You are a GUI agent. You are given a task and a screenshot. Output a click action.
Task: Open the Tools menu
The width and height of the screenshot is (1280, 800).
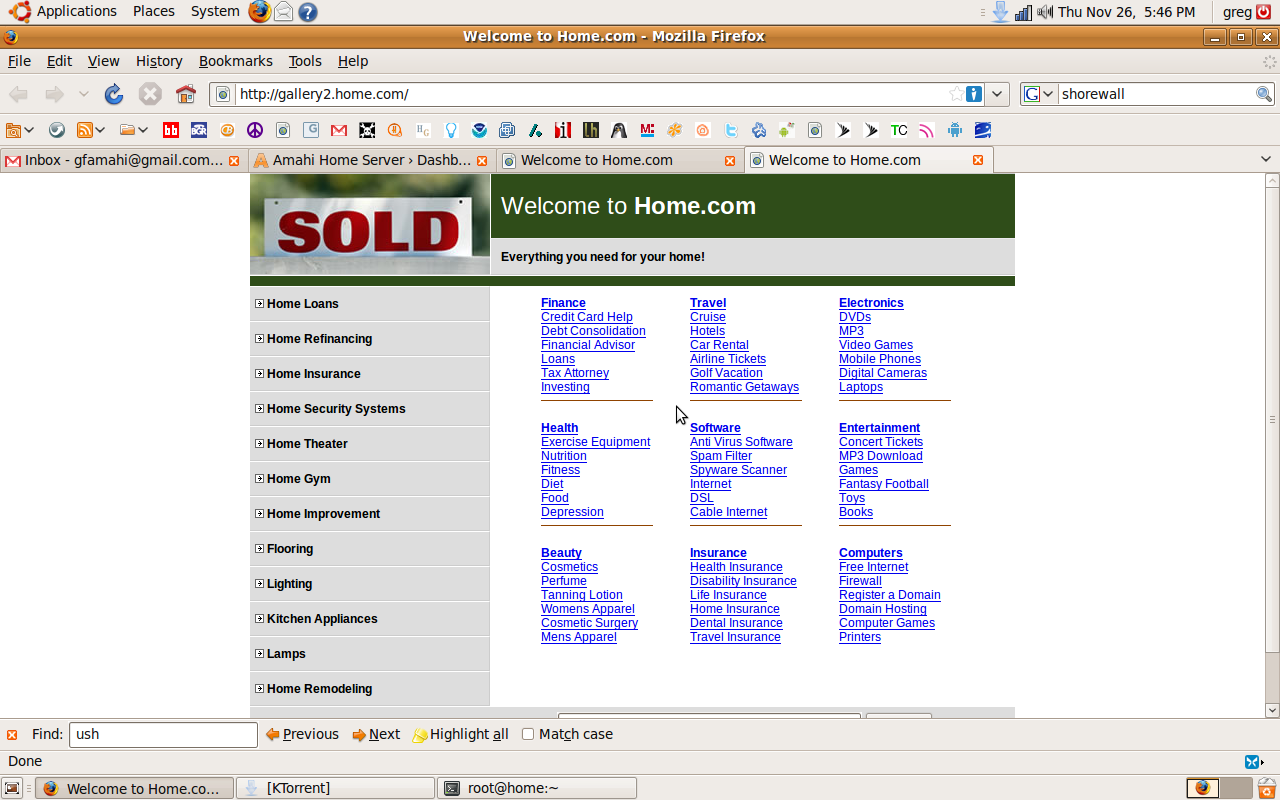click(305, 61)
